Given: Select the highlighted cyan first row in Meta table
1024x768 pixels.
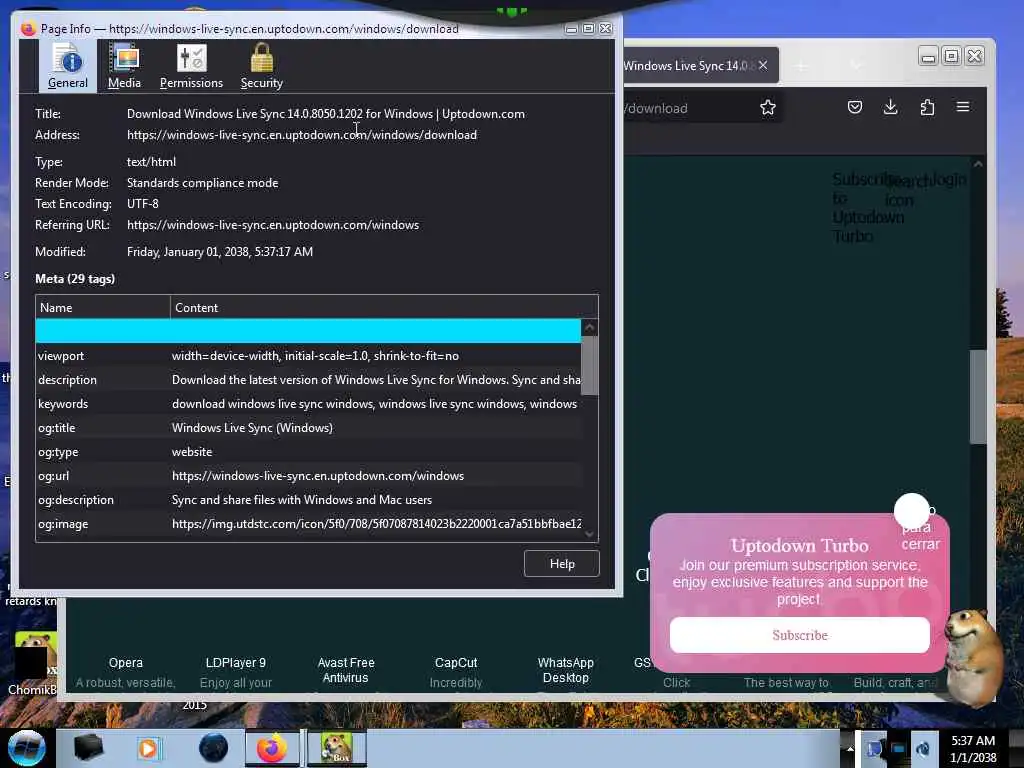Looking at the screenshot, I should pos(308,331).
